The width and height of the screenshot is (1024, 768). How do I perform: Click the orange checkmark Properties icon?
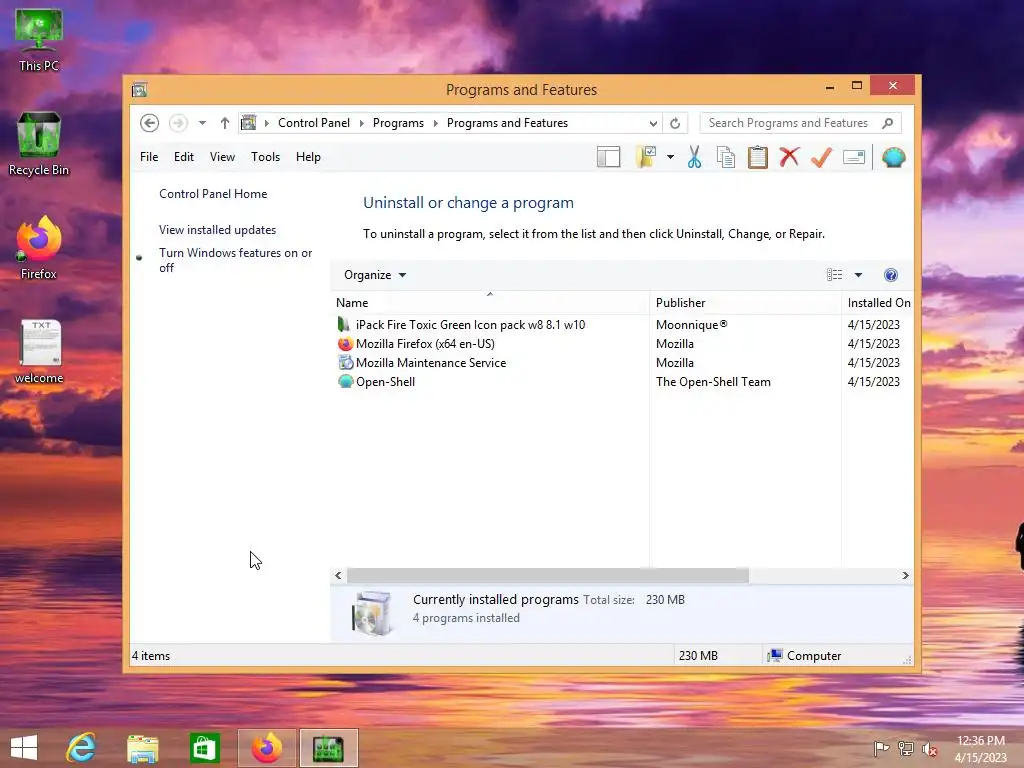point(822,157)
